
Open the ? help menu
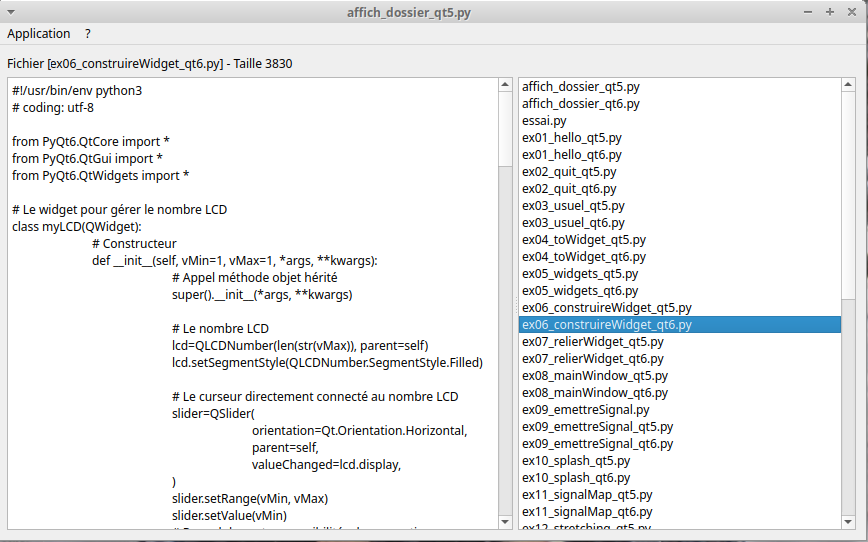point(88,34)
